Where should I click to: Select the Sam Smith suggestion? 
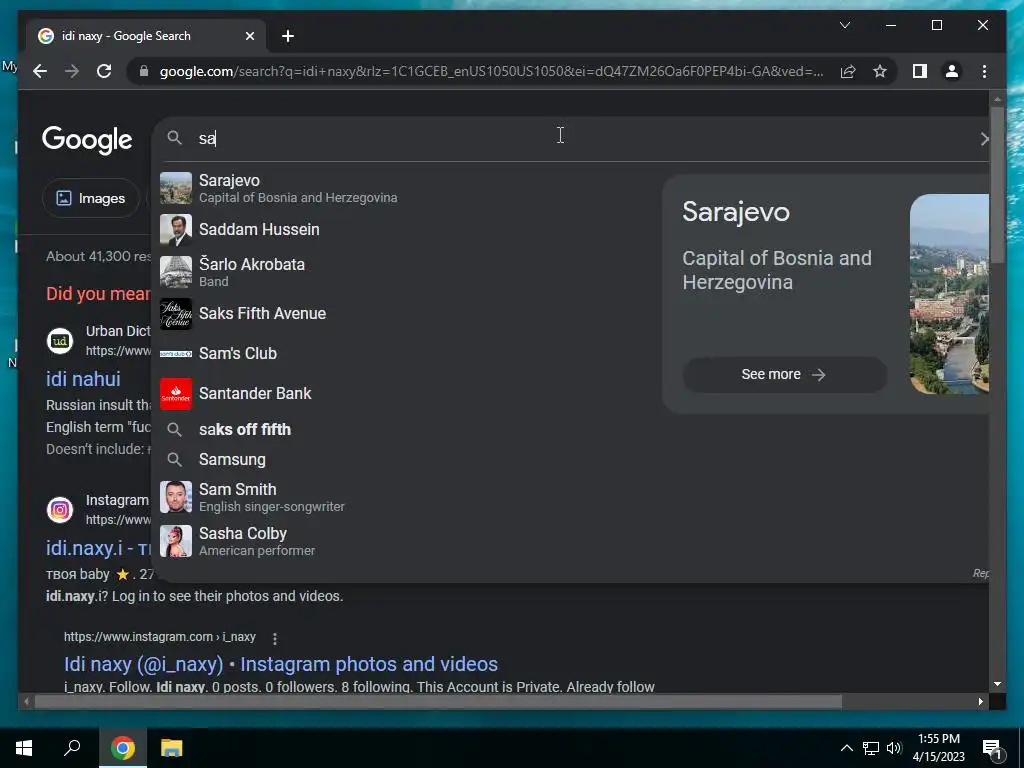coord(405,497)
